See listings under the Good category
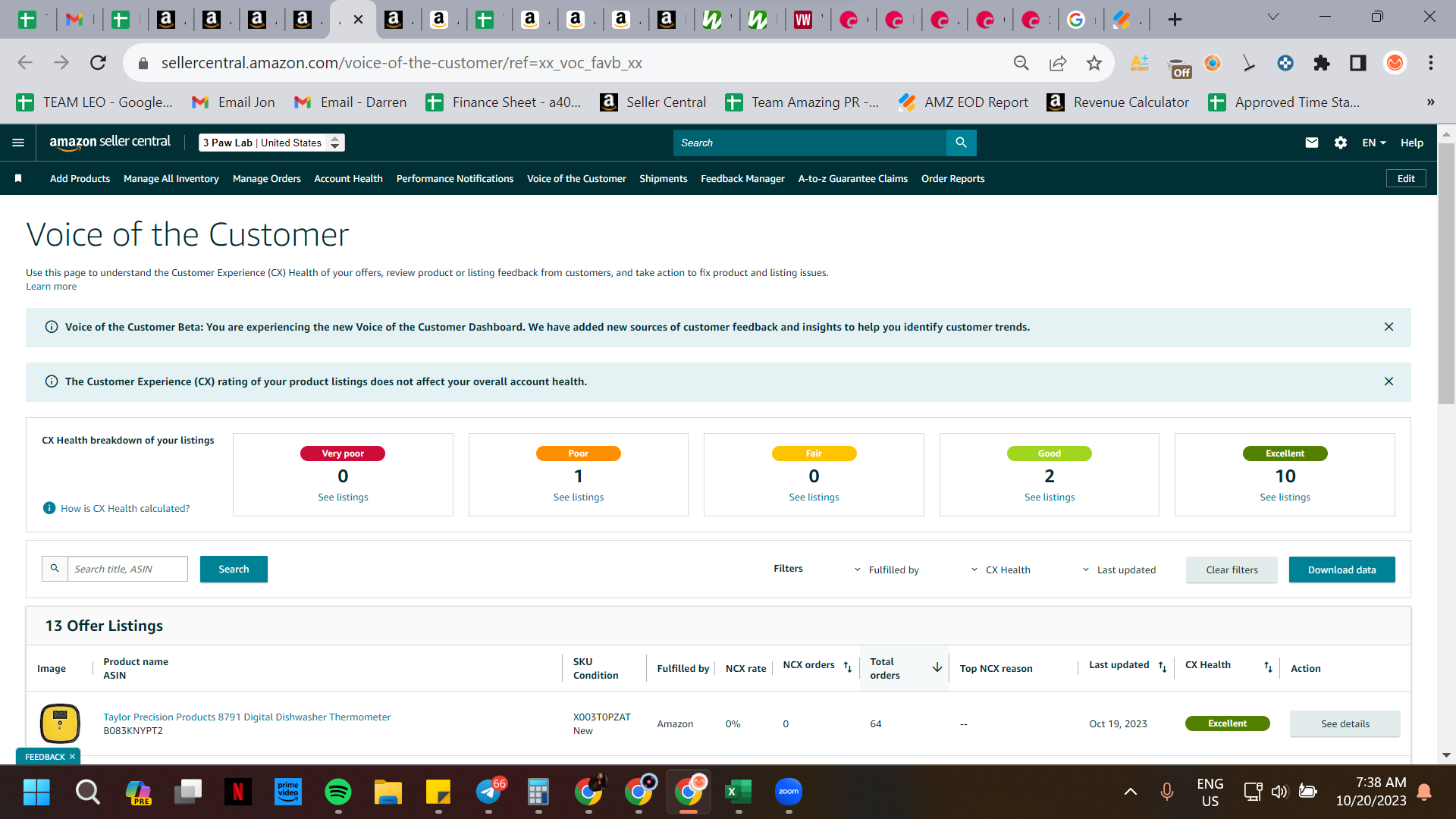Image resolution: width=1456 pixels, height=819 pixels. (x=1050, y=497)
